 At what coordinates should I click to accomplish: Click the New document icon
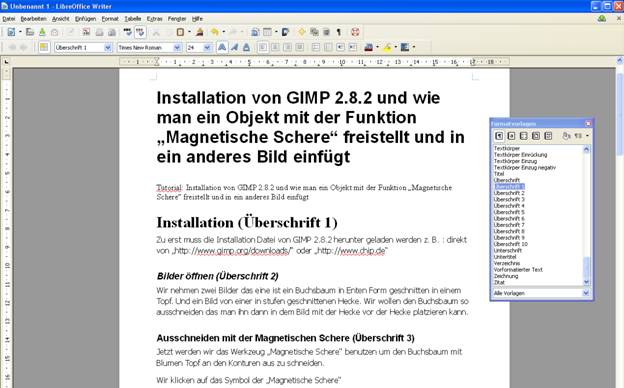click(x=11, y=32)
